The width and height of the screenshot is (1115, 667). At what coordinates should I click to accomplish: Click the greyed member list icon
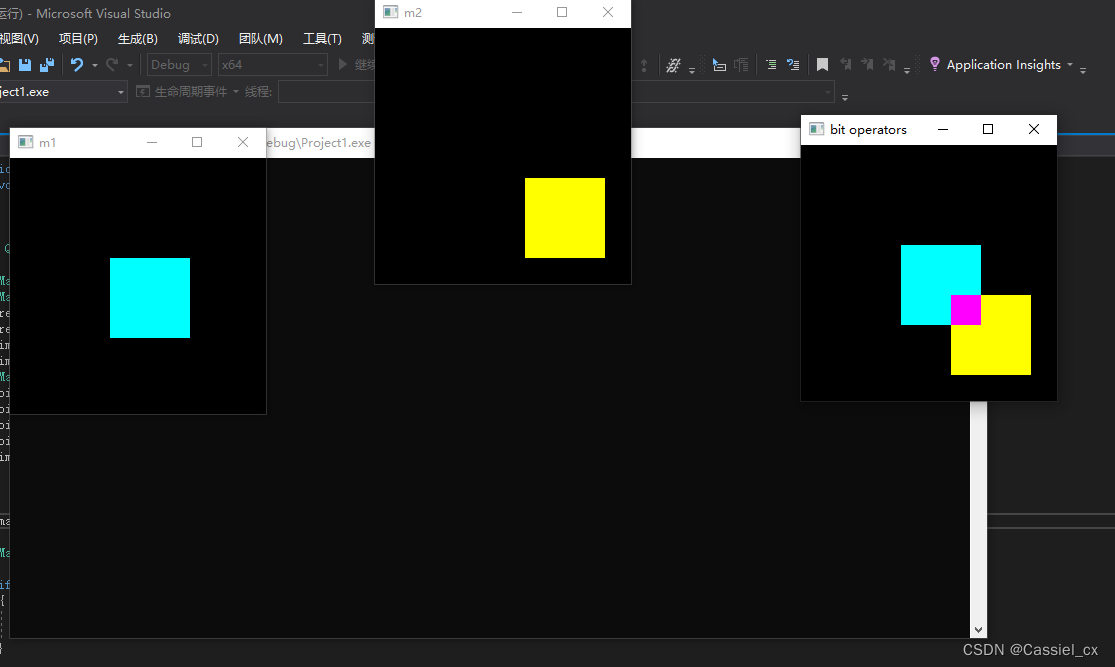[741, 65]
